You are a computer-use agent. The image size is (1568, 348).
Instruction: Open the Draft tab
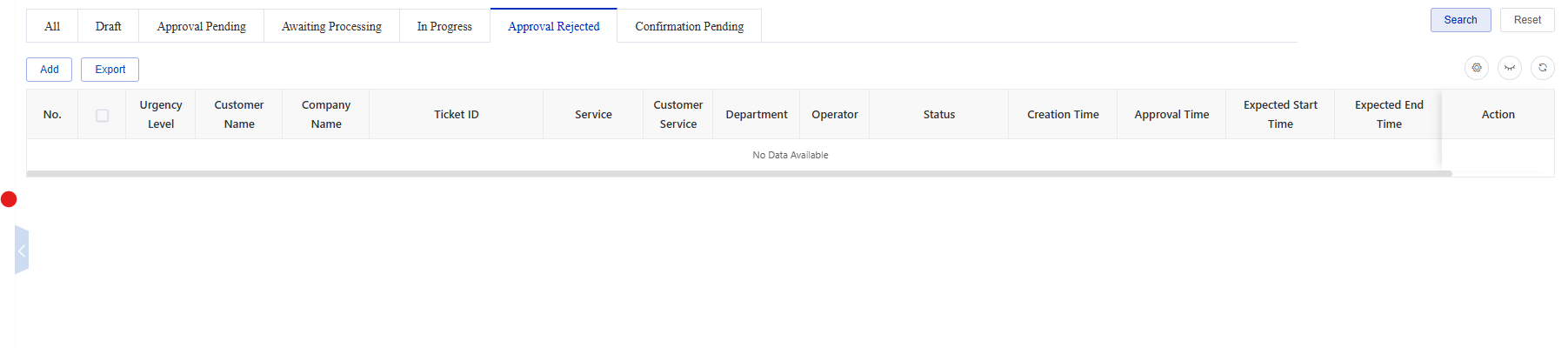108,26
